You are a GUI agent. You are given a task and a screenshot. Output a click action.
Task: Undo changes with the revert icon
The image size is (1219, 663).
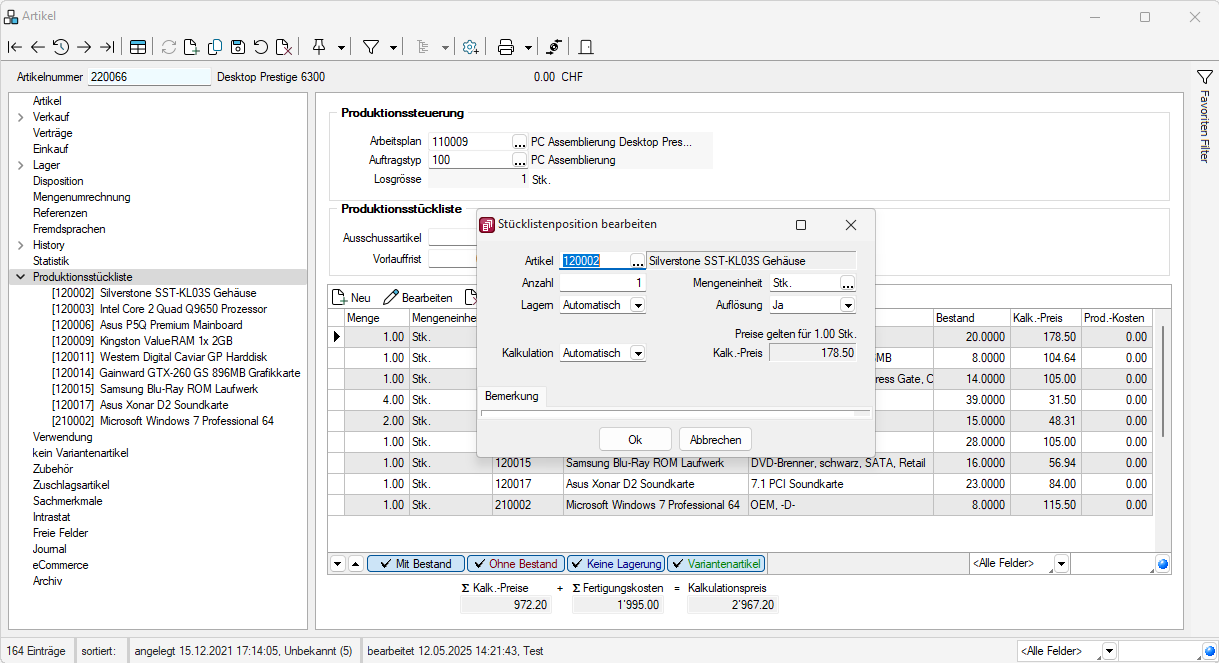(x=261, y=47)
